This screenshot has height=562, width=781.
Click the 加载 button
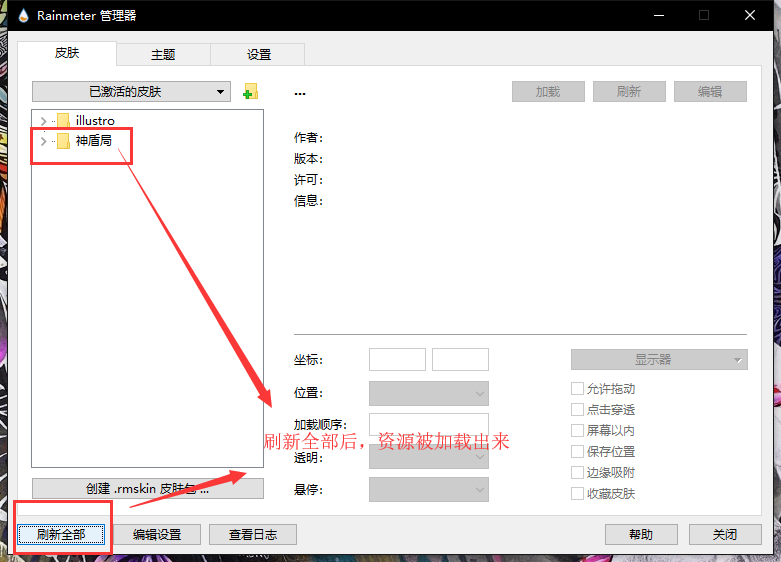[x=548, y=92]
